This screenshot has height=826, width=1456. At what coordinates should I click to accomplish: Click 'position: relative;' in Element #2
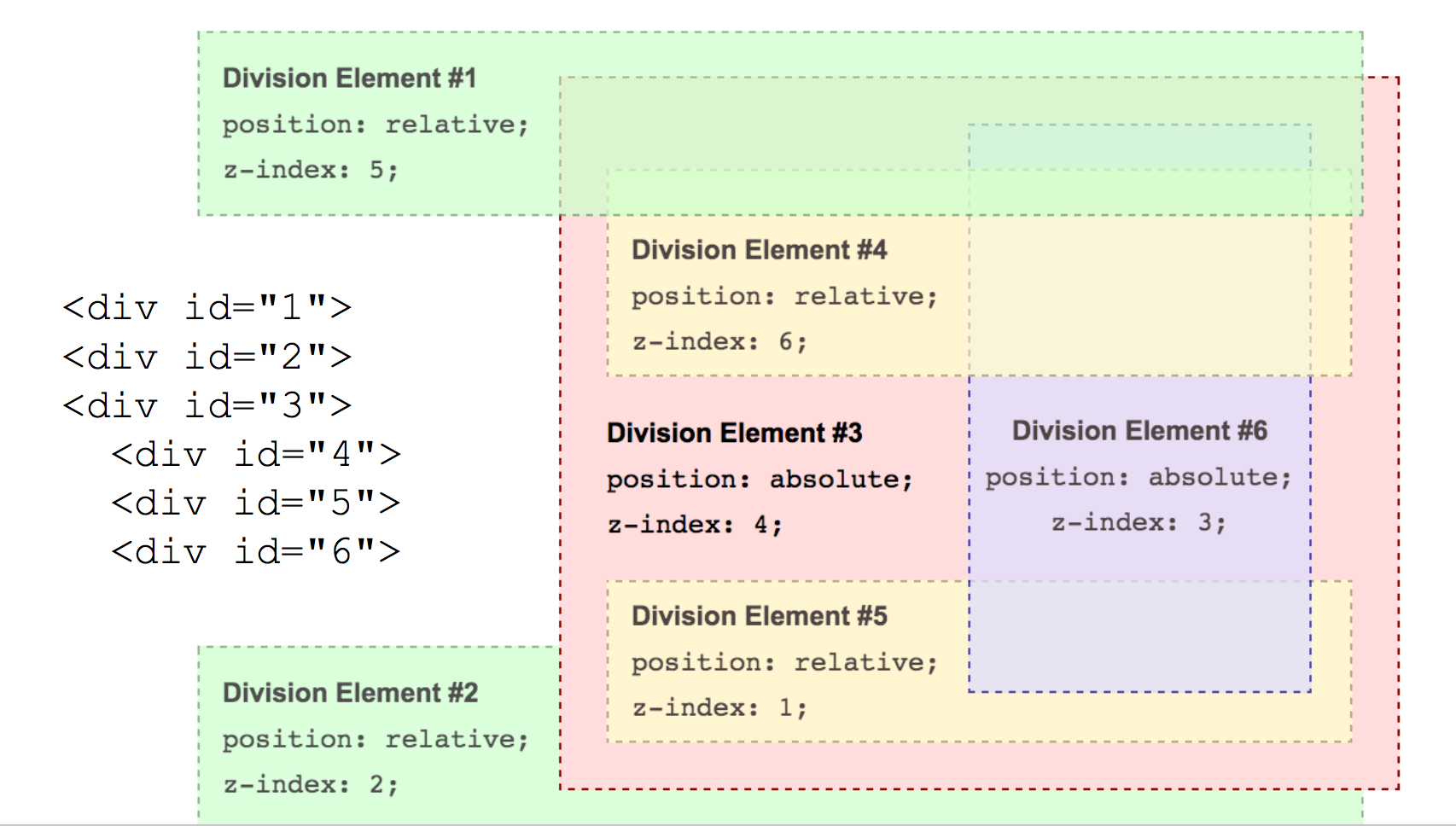point(376,739)
